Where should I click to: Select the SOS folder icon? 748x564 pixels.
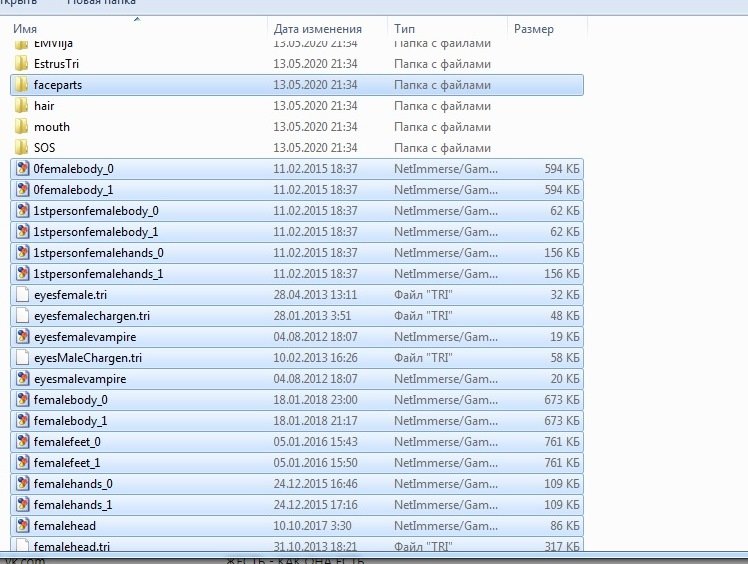pos(22,148)
